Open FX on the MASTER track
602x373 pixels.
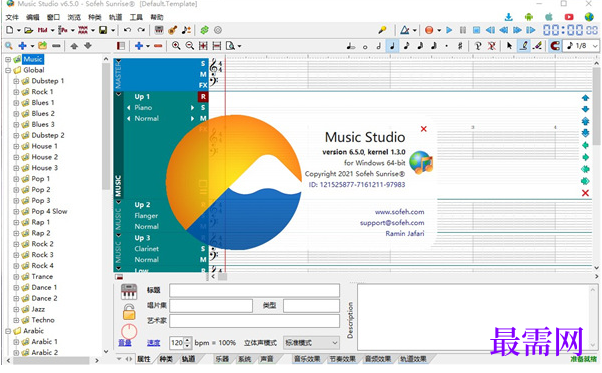point(203,85)
